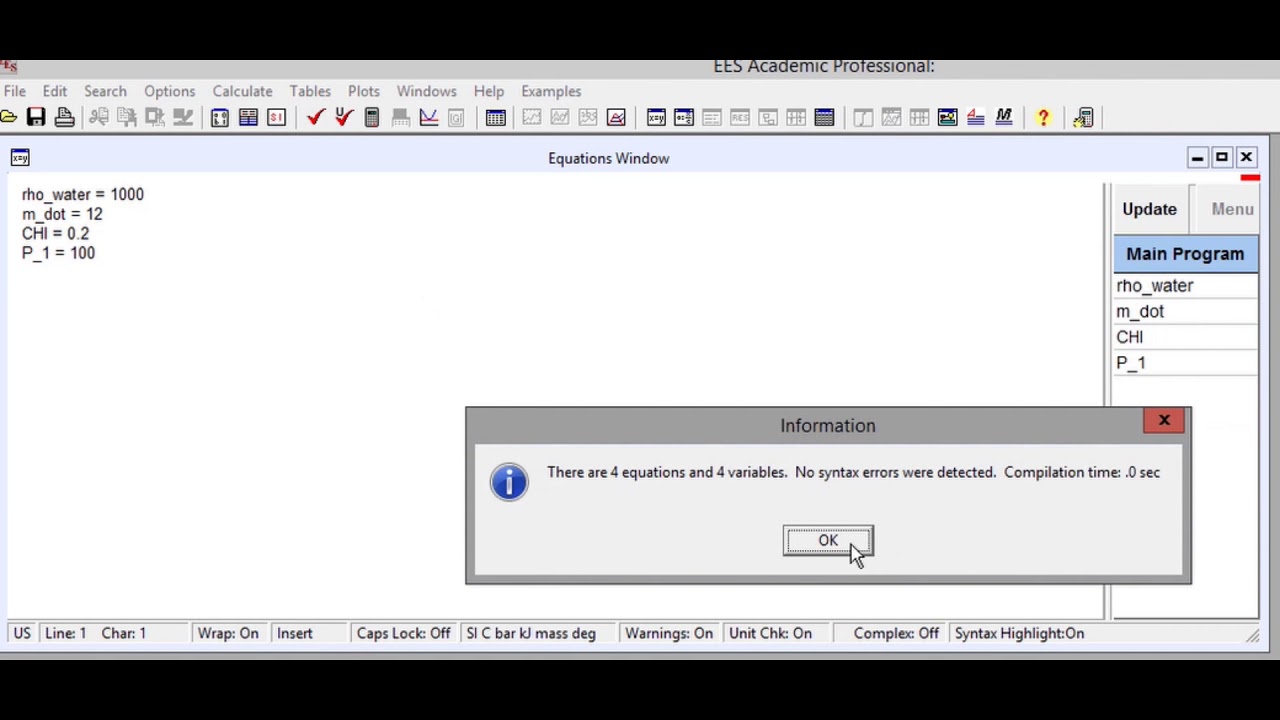The height and width of the screenshot is (720, 1280).
Task: Click the Solve calculator icon
Action: point(372,118)
